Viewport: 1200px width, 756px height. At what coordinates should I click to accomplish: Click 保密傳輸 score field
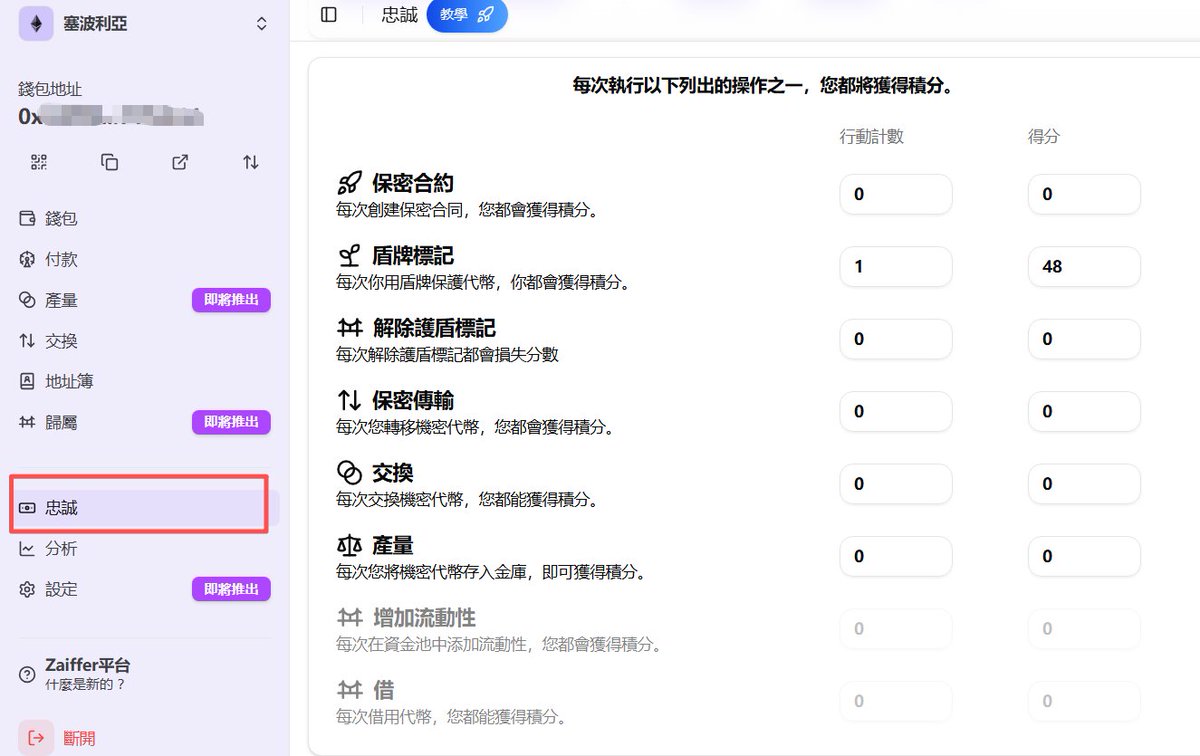1084,411
